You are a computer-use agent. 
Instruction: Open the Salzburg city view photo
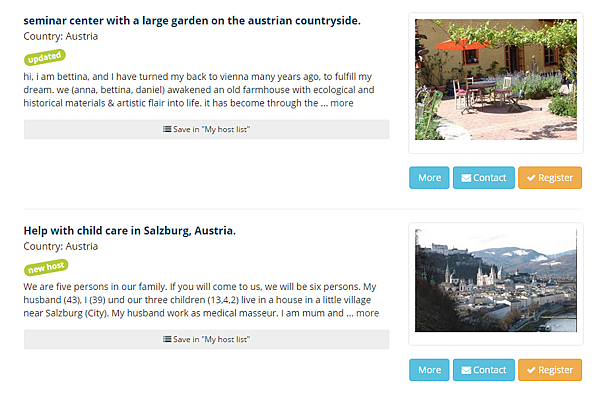point(496,281)
